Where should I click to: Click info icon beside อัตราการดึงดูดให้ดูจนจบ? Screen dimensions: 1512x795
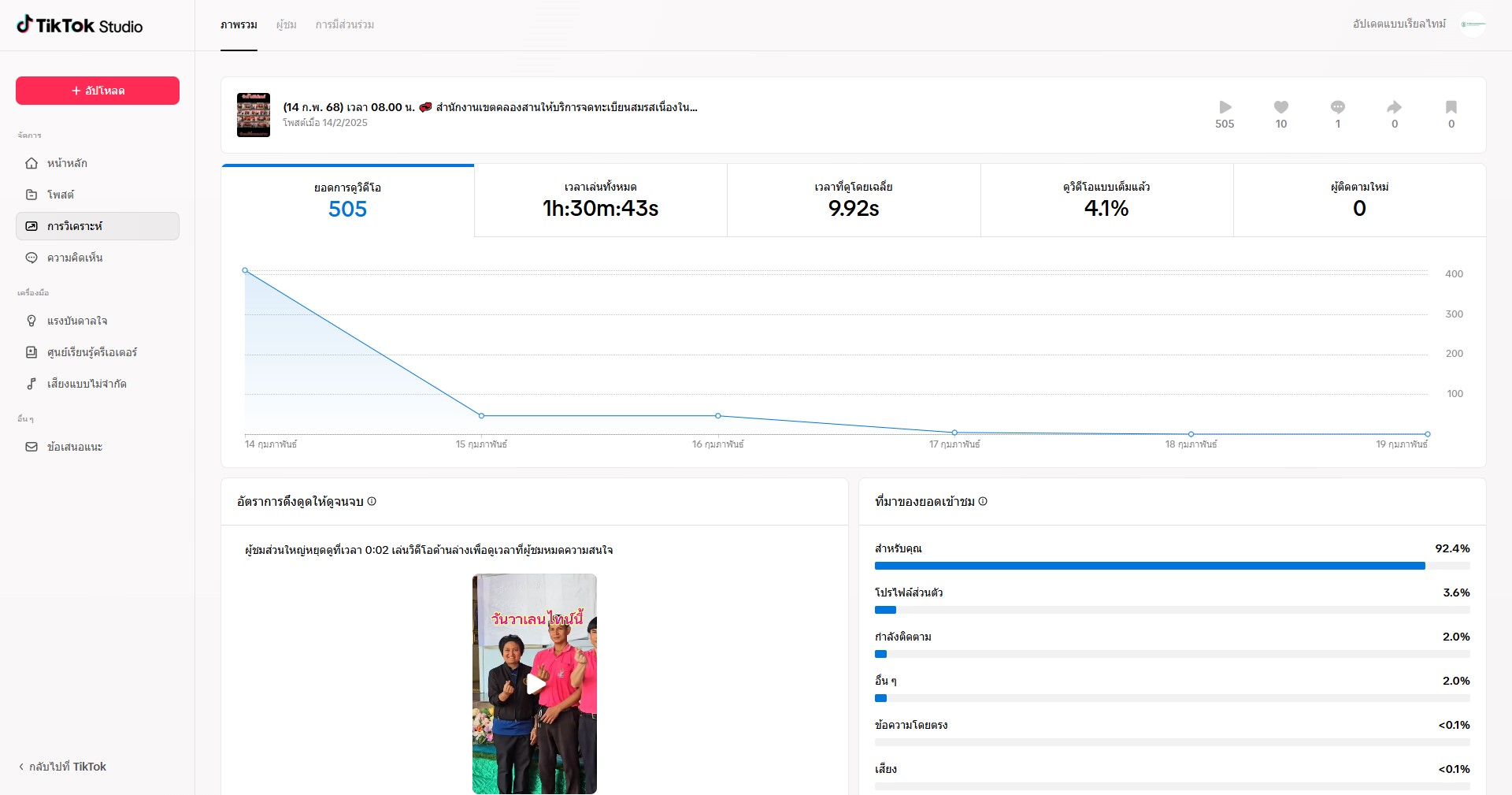tap(372, 501)
